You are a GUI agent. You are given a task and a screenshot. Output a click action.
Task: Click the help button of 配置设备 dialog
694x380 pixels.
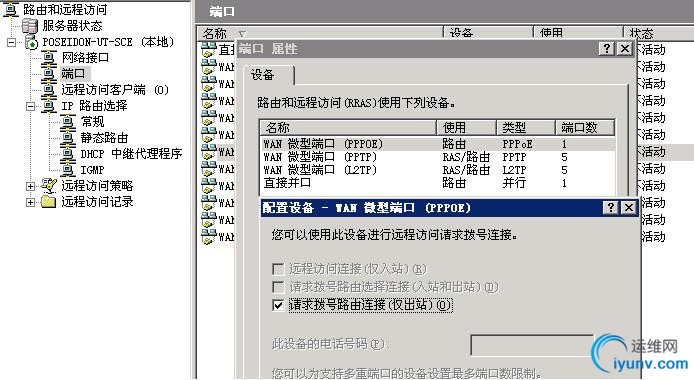(x=610, y=207)
